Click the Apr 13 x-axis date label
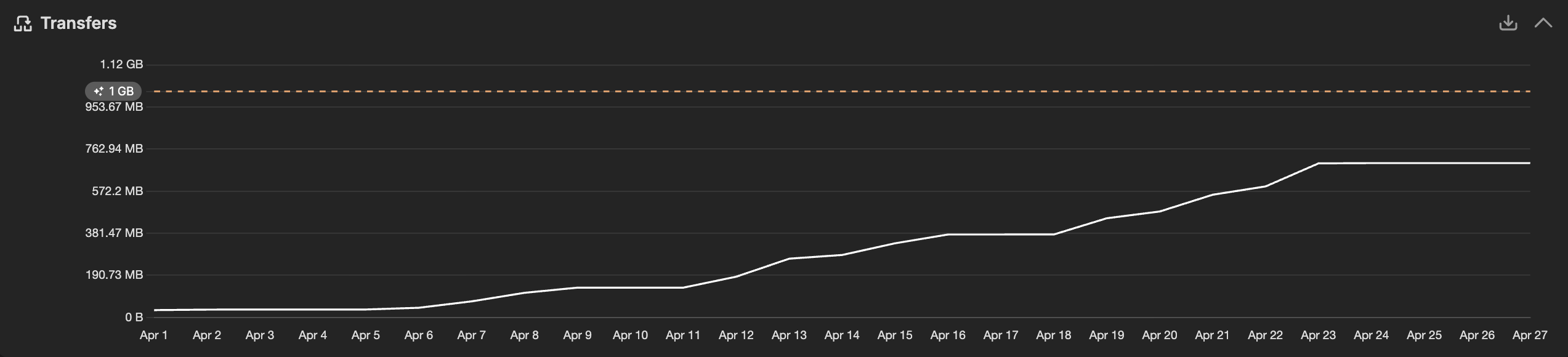This screenshot has height=357, width=1568. 788,335
